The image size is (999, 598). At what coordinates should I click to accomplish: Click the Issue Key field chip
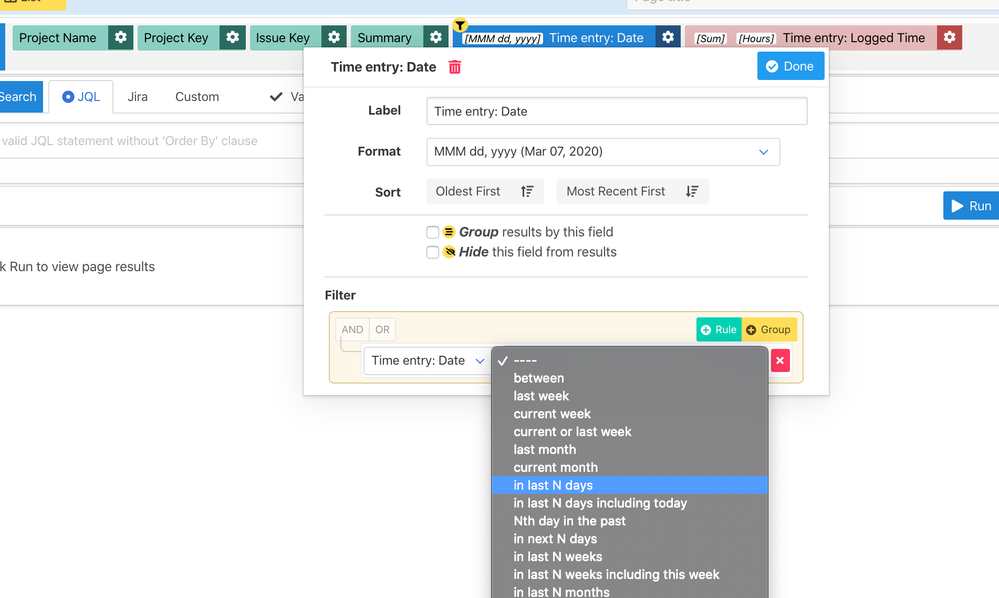[x=285, y=38]
